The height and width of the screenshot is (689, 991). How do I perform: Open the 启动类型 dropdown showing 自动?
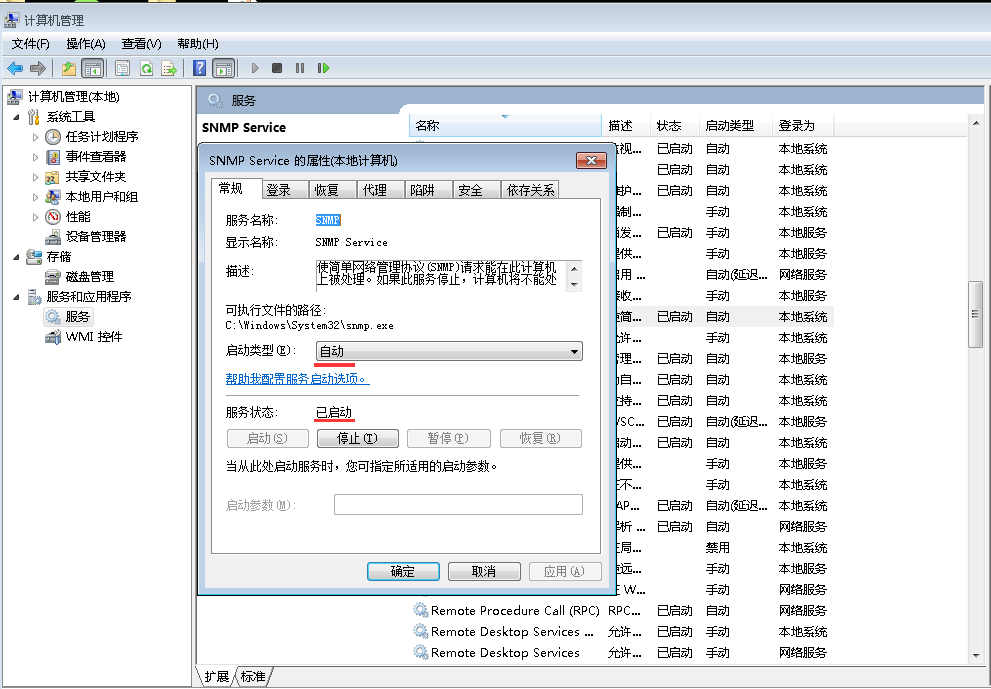click(449, 351)
